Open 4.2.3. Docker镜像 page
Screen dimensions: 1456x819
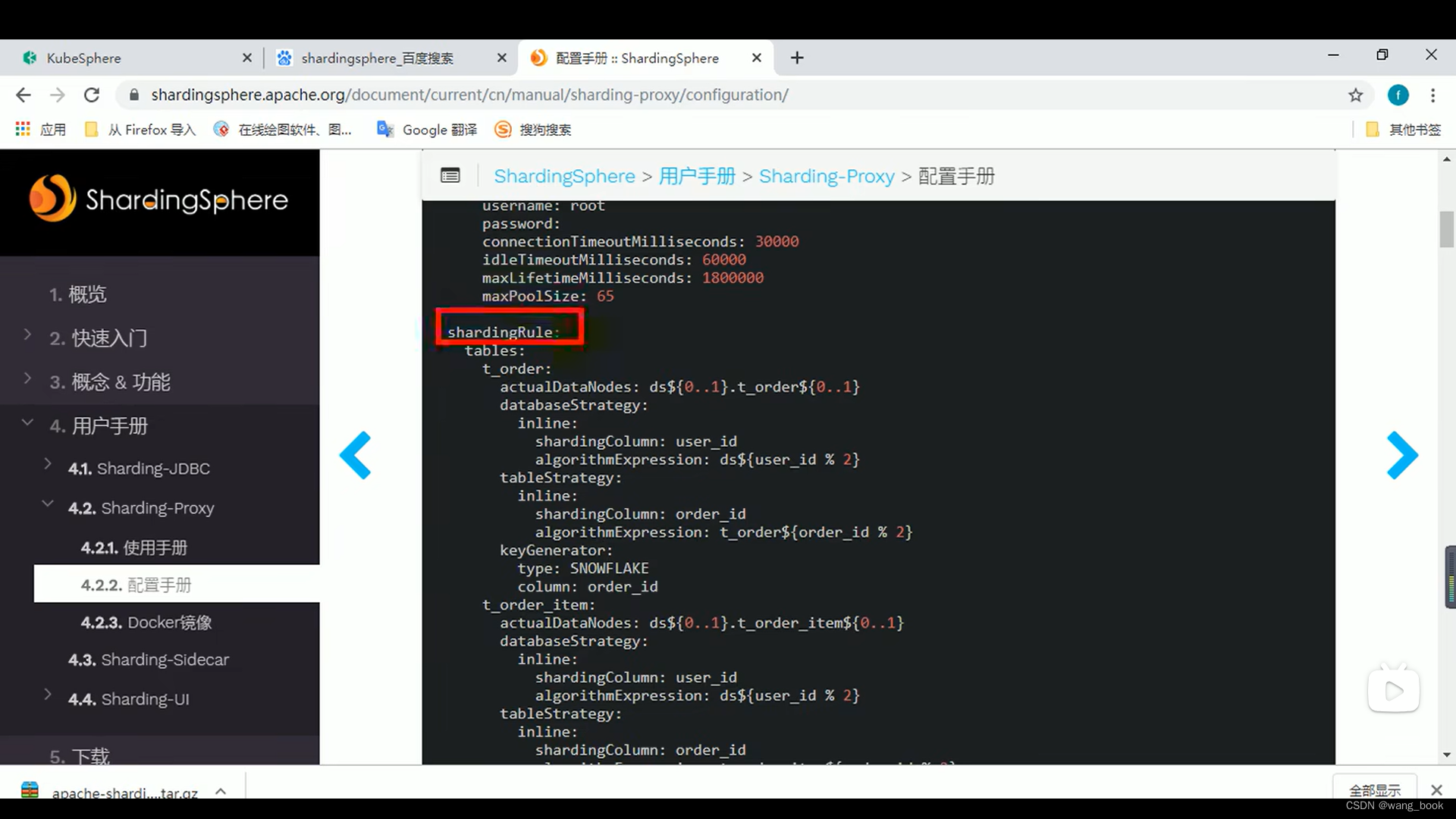click(x=146, y=623)
